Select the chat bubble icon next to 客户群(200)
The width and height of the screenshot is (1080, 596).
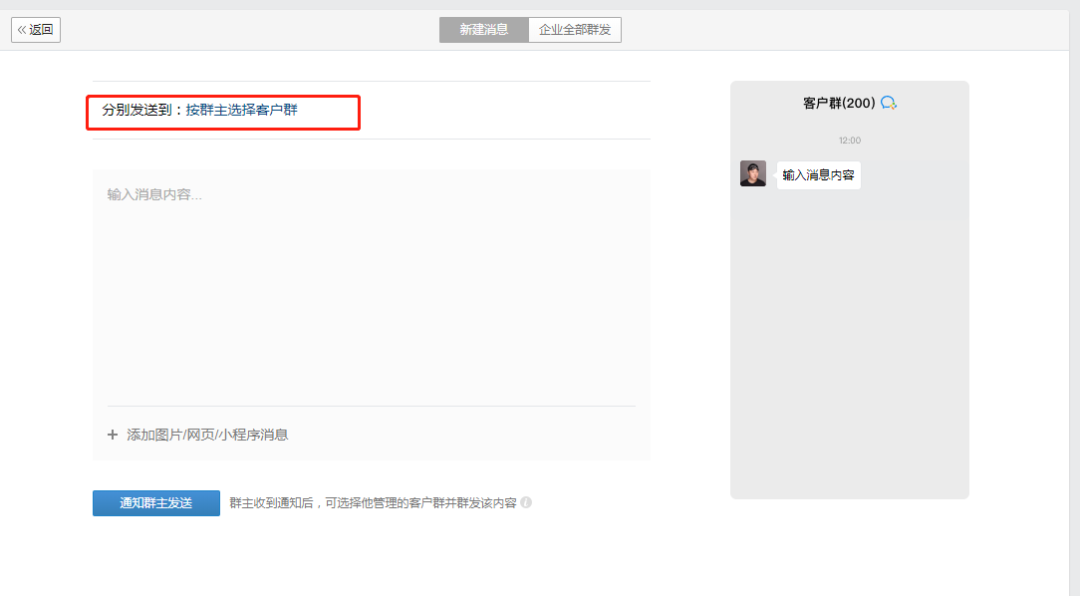[889, 103]
